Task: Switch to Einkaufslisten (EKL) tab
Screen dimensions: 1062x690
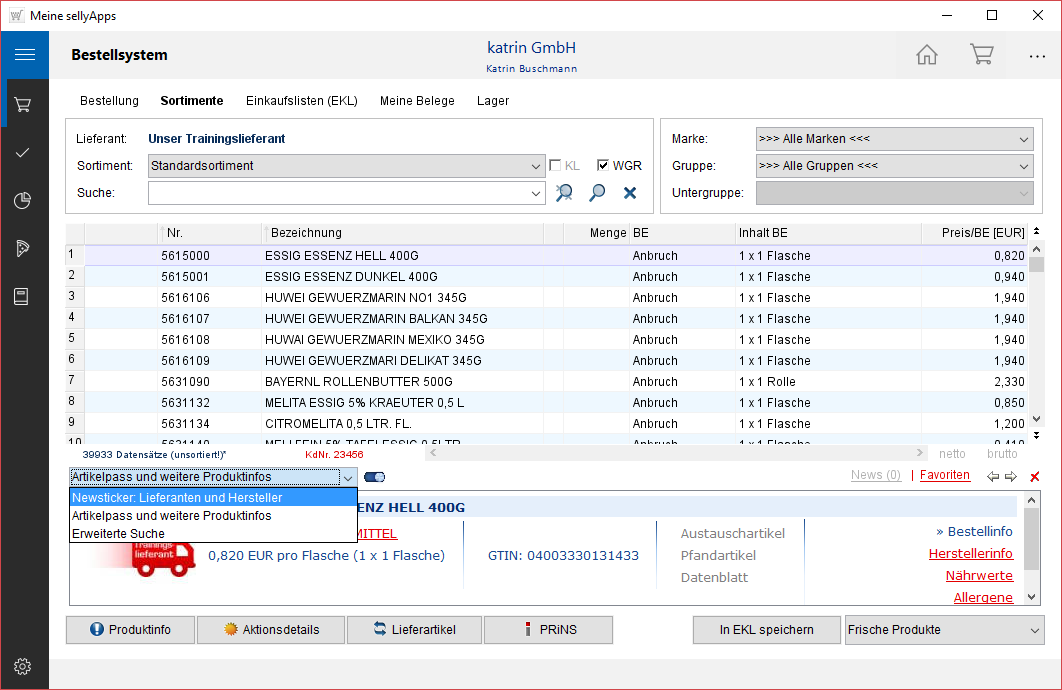Action: pyautogui.click(x=301, y=101)
